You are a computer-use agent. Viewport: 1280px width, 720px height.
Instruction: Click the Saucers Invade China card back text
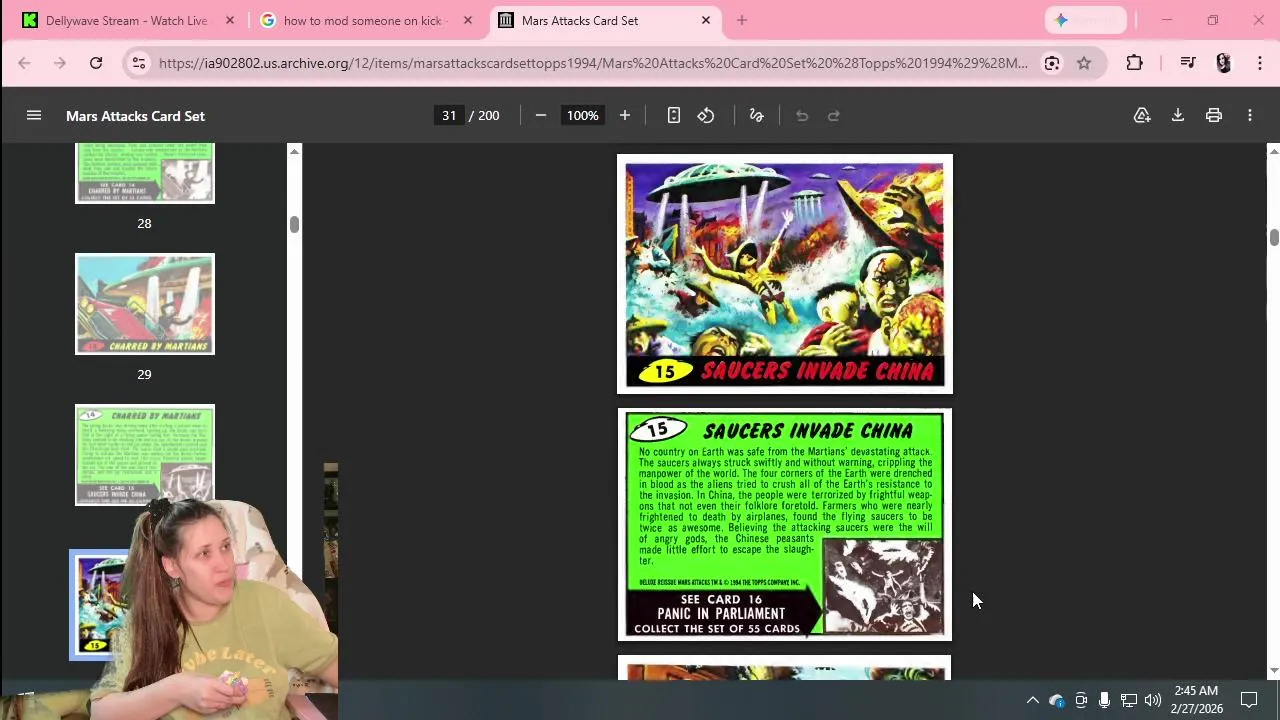click(785, 506)
